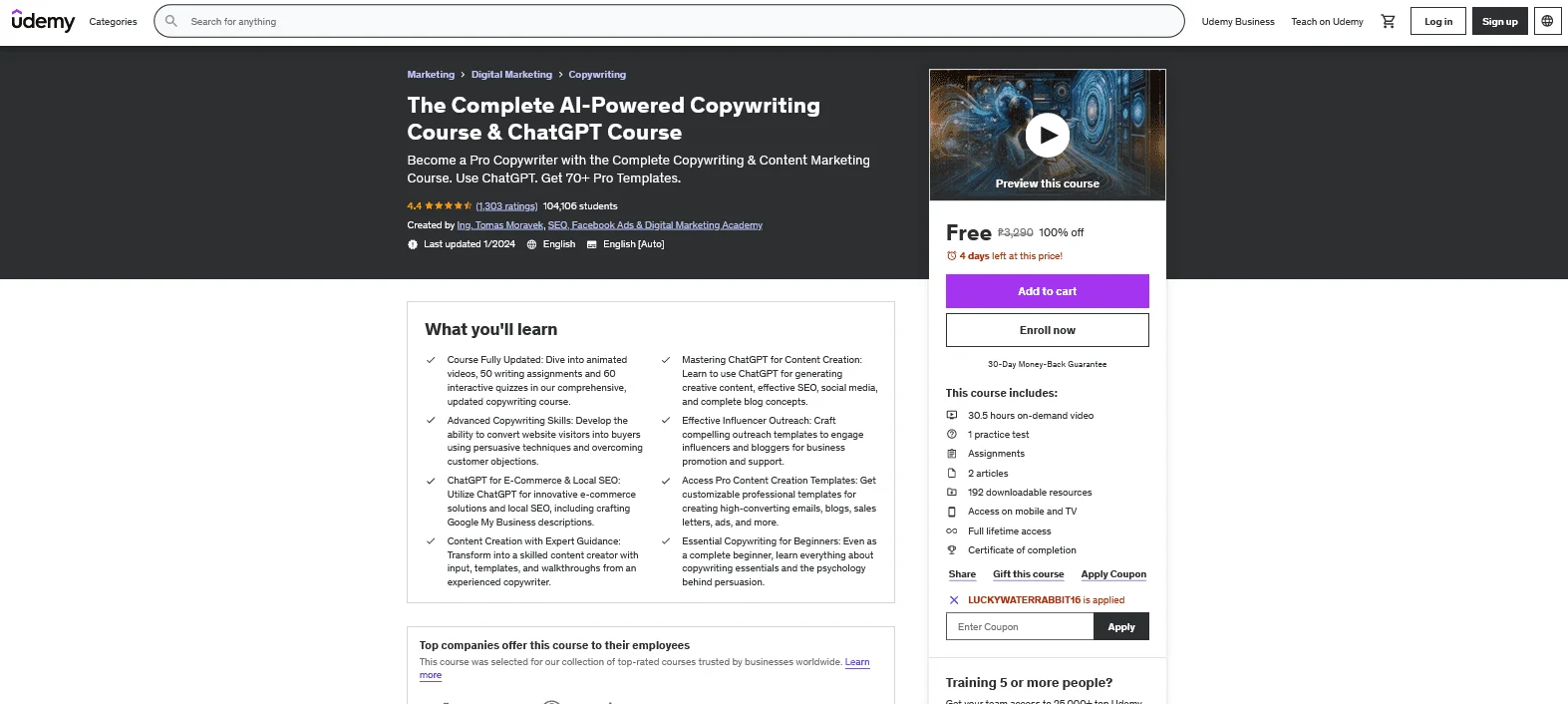Click checkmark beside Mastering ChatGPT for Content Creation
The image size is (1568, 704).
point(666,360)
